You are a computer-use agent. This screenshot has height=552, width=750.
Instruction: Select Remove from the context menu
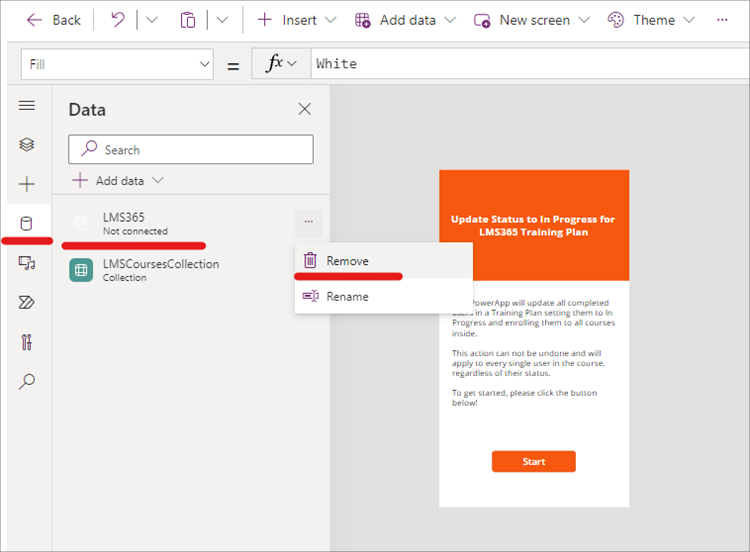347,261
